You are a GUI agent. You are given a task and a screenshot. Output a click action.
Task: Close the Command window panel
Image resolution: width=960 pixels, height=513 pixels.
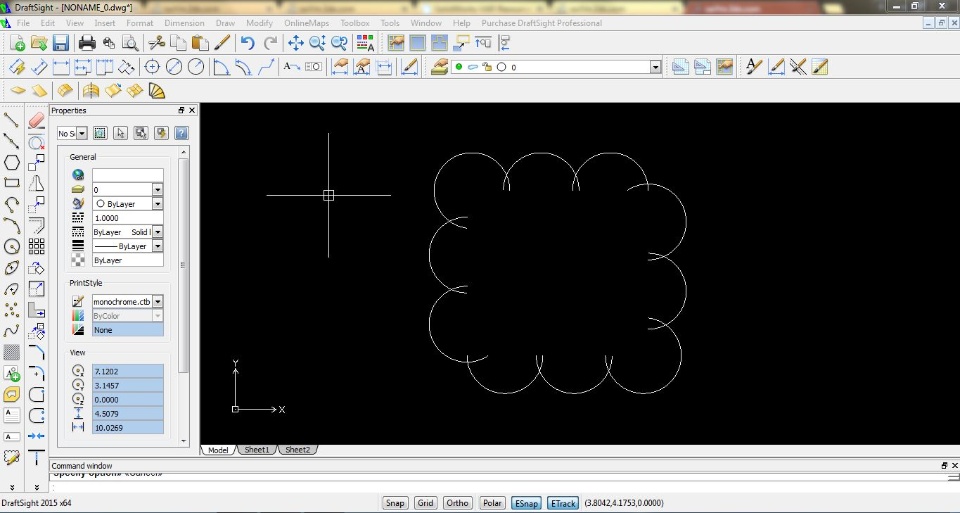click(x=954, y=466)
